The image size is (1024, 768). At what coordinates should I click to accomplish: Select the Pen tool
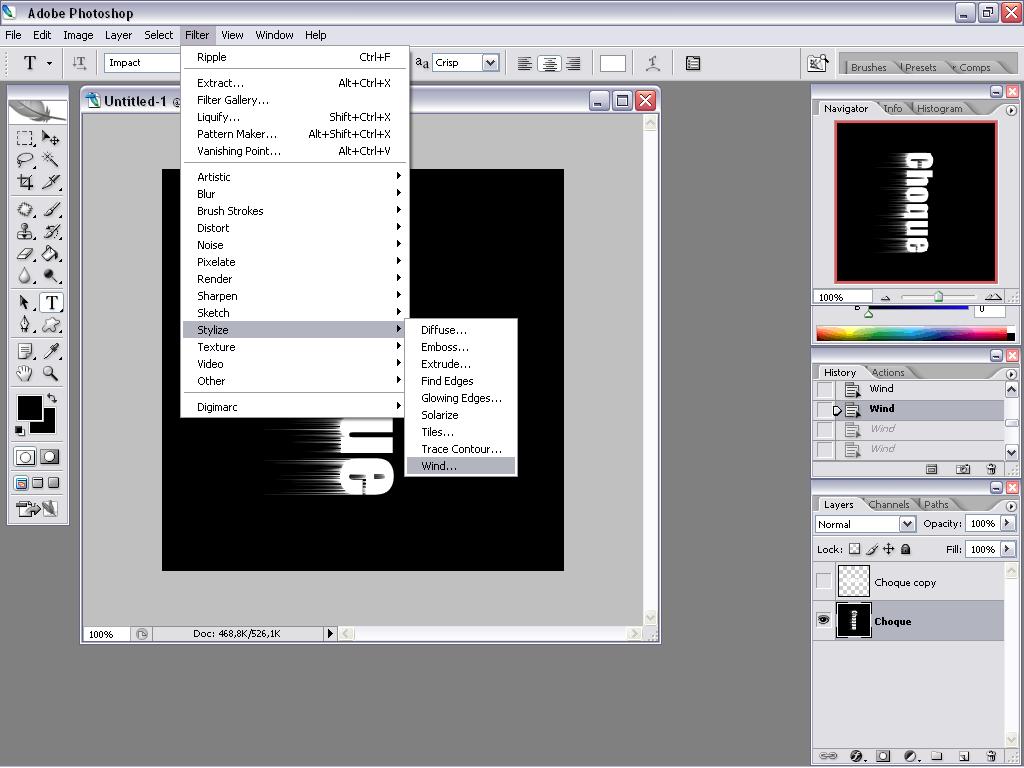tap(25, 325)
